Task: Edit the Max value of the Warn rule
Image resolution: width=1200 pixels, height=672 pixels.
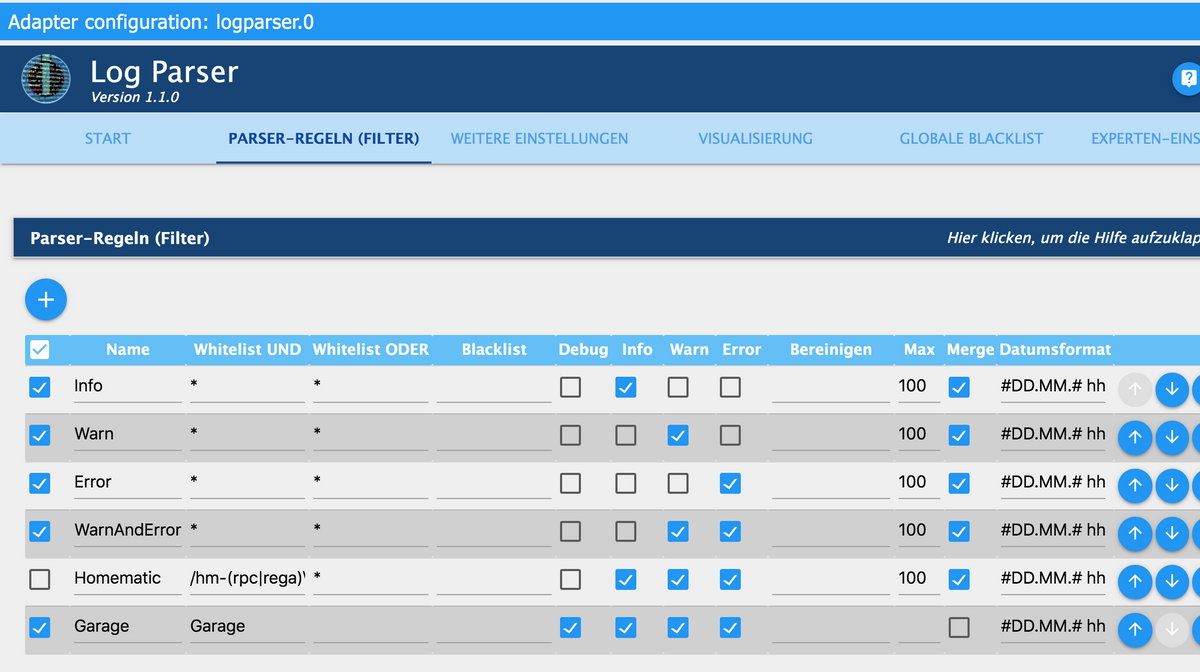Action: click(x=918, y=435)
